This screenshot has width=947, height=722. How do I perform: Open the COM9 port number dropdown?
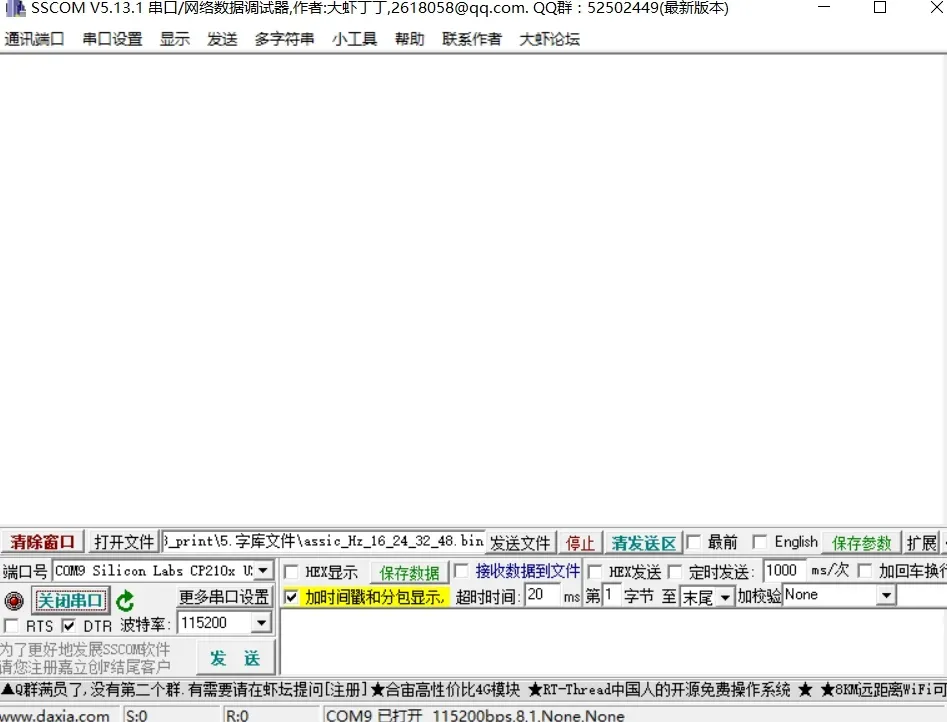pos(263,570)
